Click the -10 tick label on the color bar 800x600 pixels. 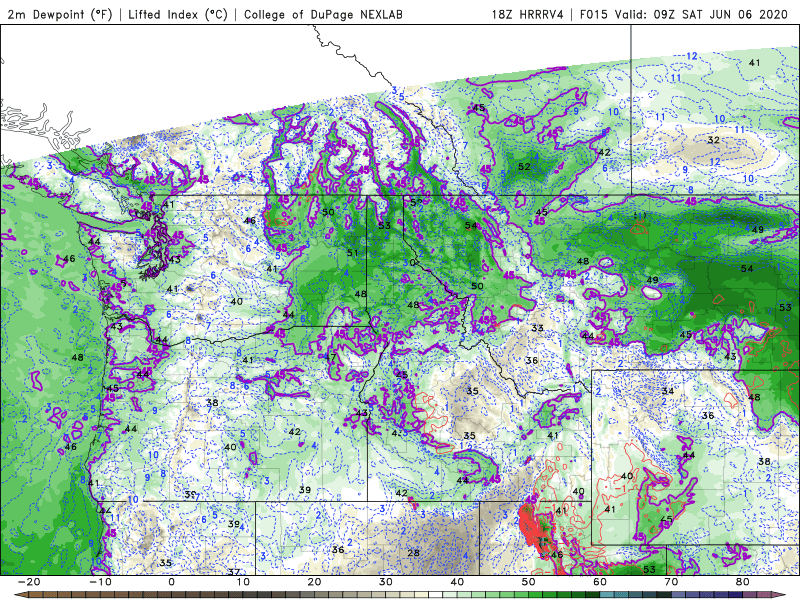coord(100,582)
